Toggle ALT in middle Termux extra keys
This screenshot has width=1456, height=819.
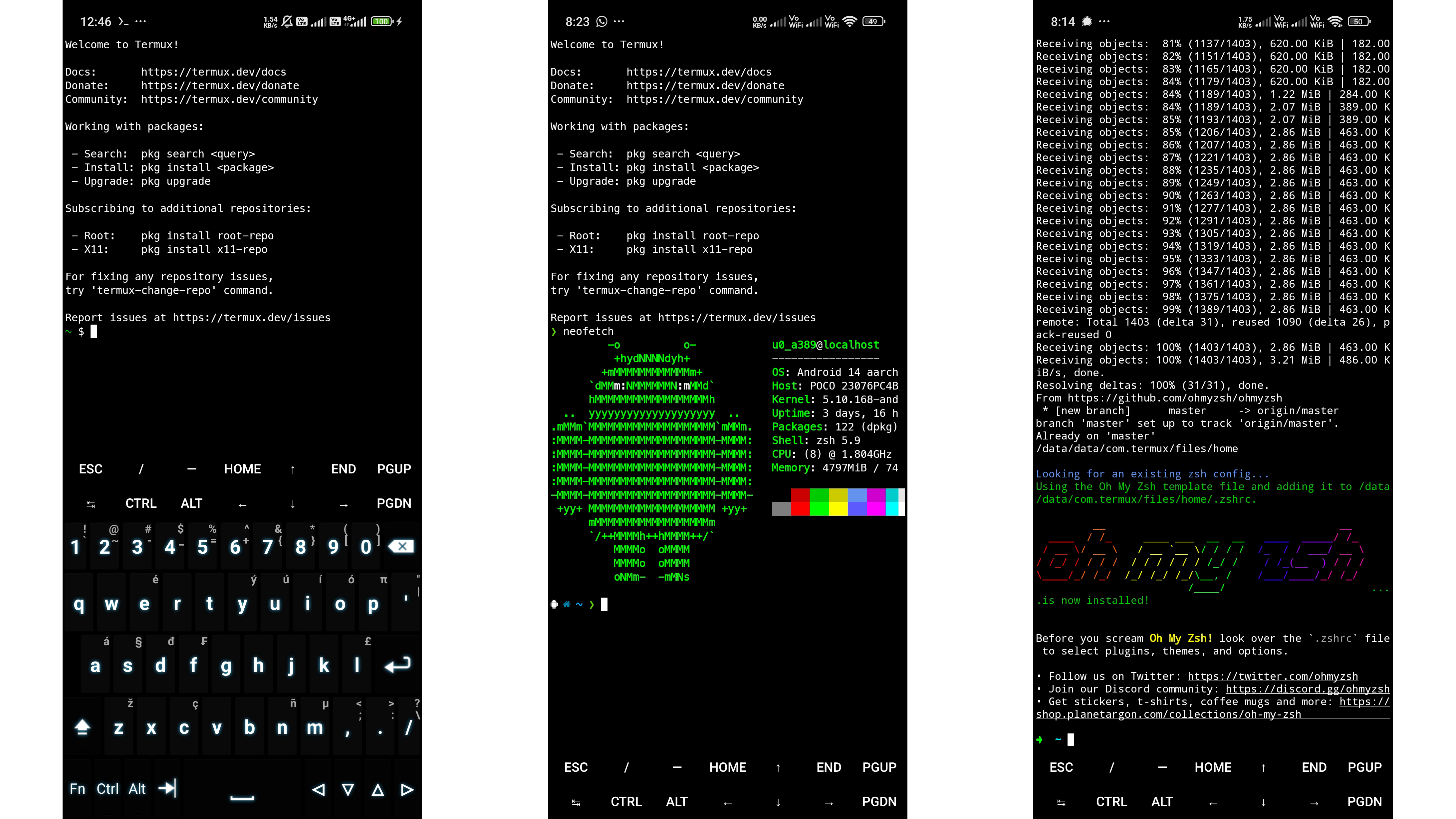pos(677,802)
